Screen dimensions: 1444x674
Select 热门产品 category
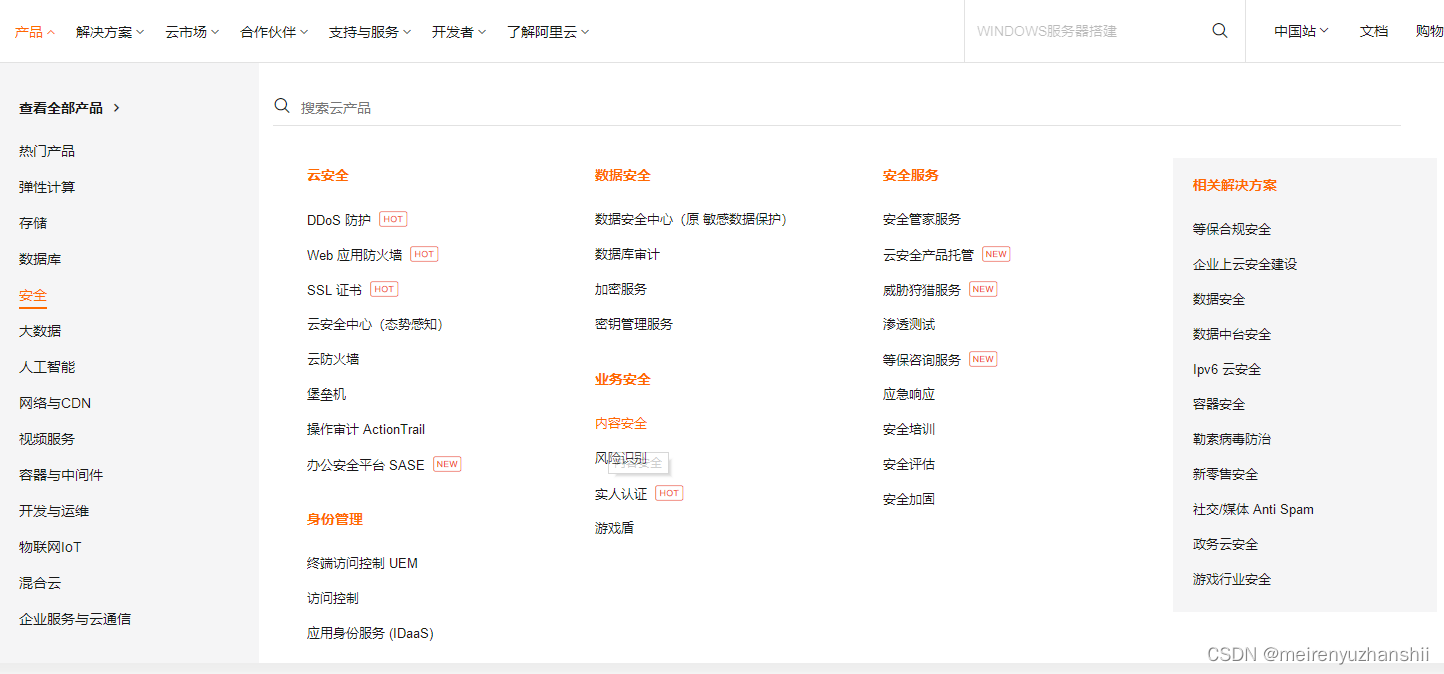pyautogui.click(x=47, y=151)
